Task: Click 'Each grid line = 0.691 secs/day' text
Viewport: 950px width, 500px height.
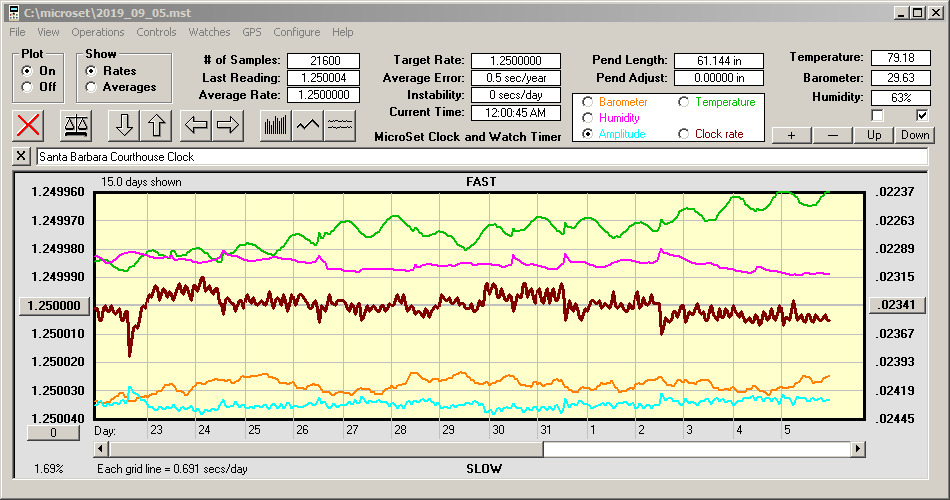Action: (x=172, y=468)
